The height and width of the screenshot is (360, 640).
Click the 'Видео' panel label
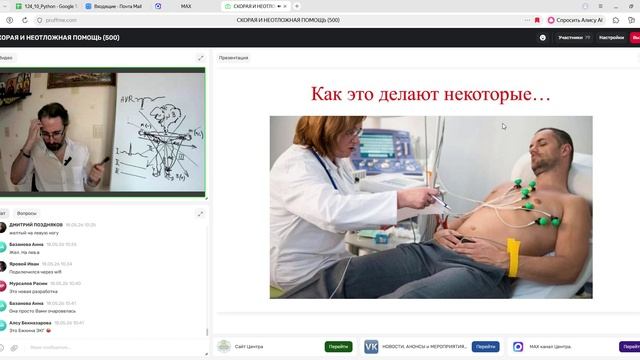tap(6, 58)
